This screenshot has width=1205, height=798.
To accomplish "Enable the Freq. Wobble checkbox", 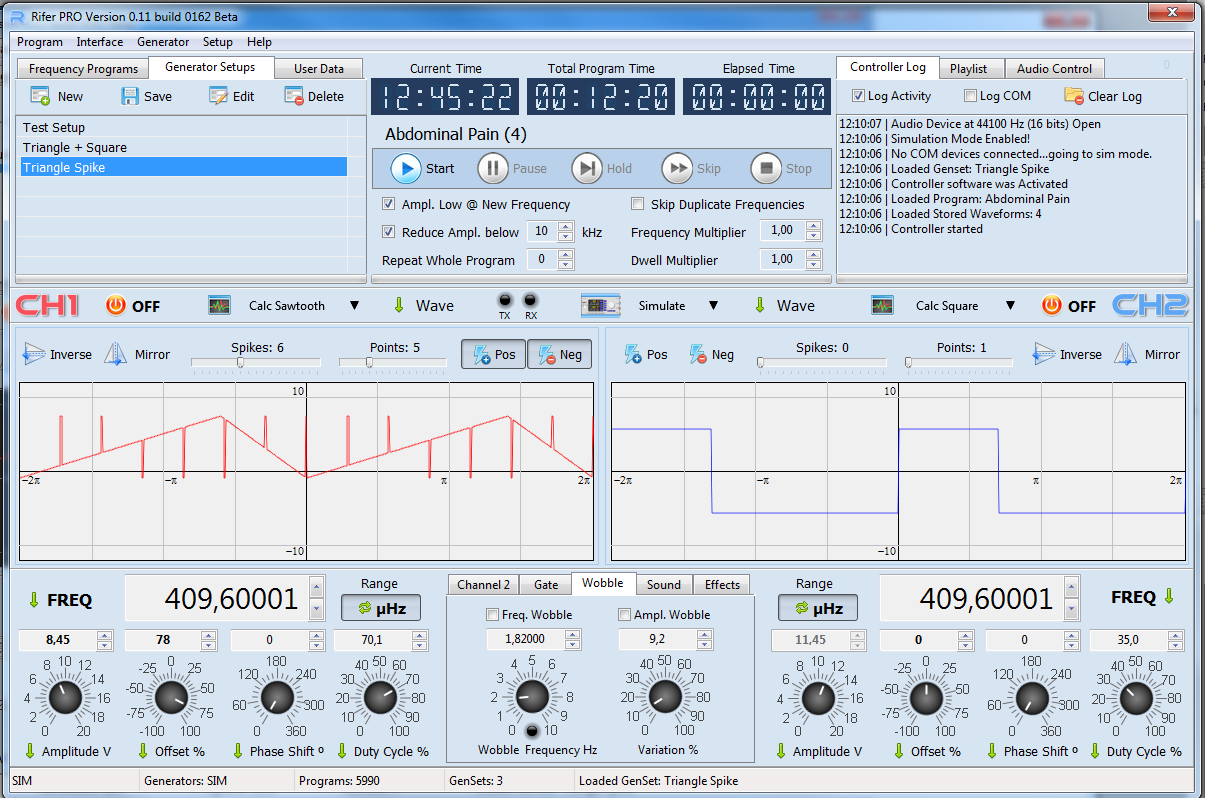I will (x=492, y=615).
